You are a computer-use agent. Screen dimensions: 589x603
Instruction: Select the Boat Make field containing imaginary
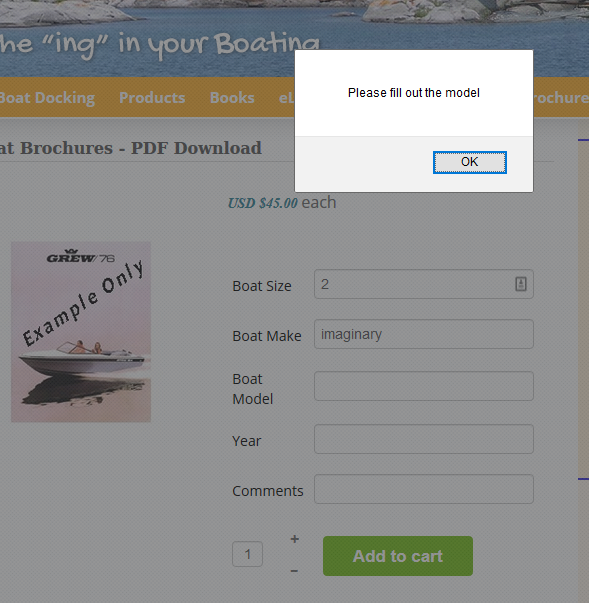(x=424, y=334)
